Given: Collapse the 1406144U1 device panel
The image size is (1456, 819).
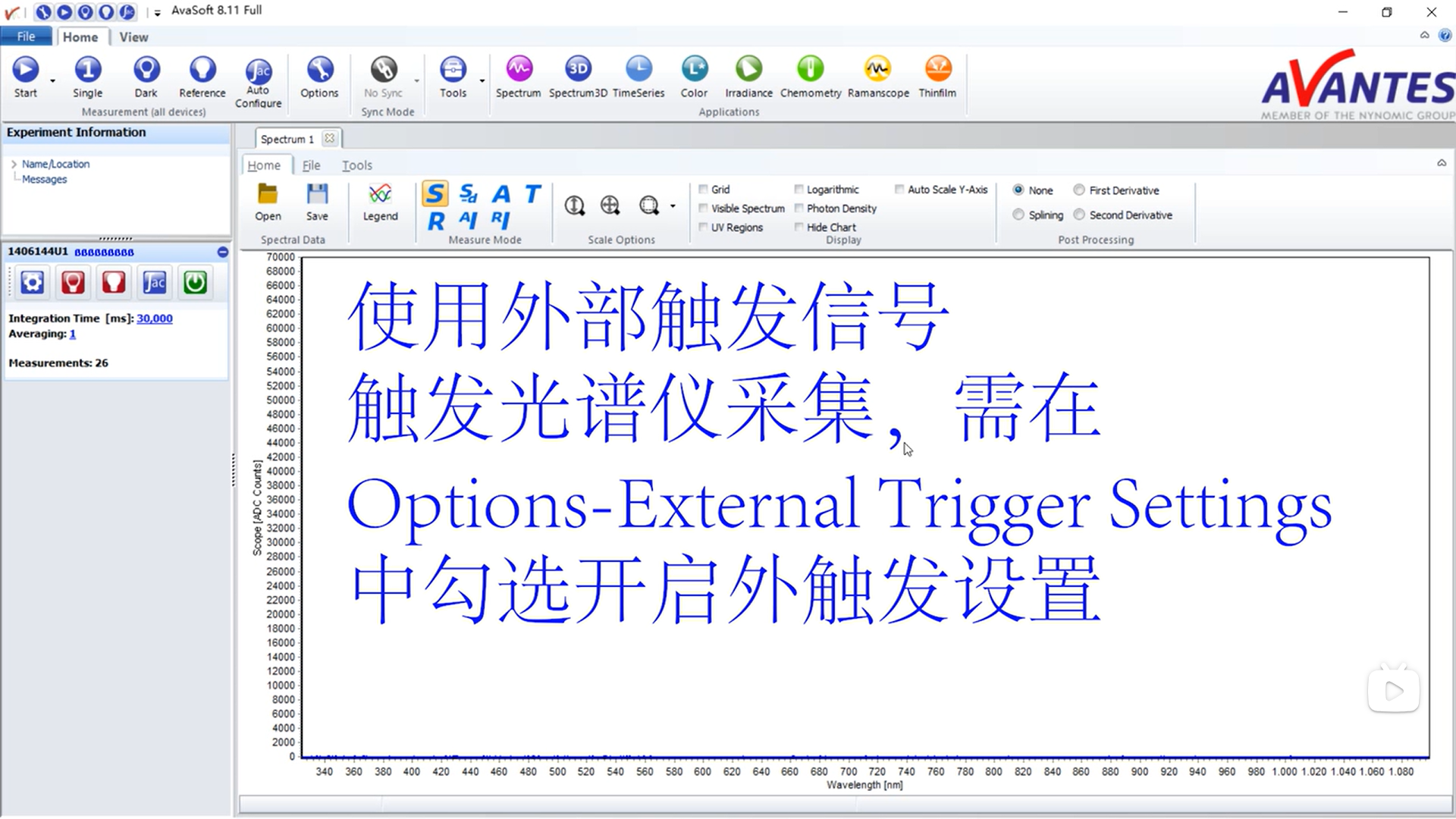Looking at the screenshot, I should [222, 252].
